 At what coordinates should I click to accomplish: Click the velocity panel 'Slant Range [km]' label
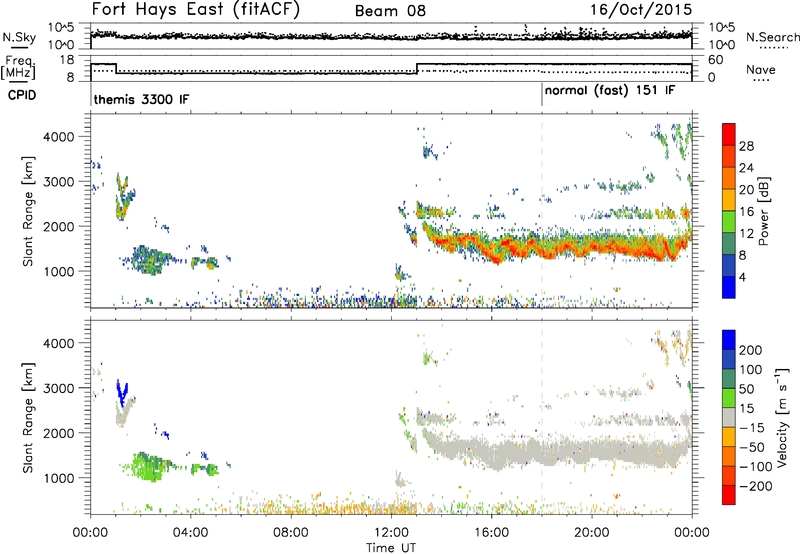28,418
